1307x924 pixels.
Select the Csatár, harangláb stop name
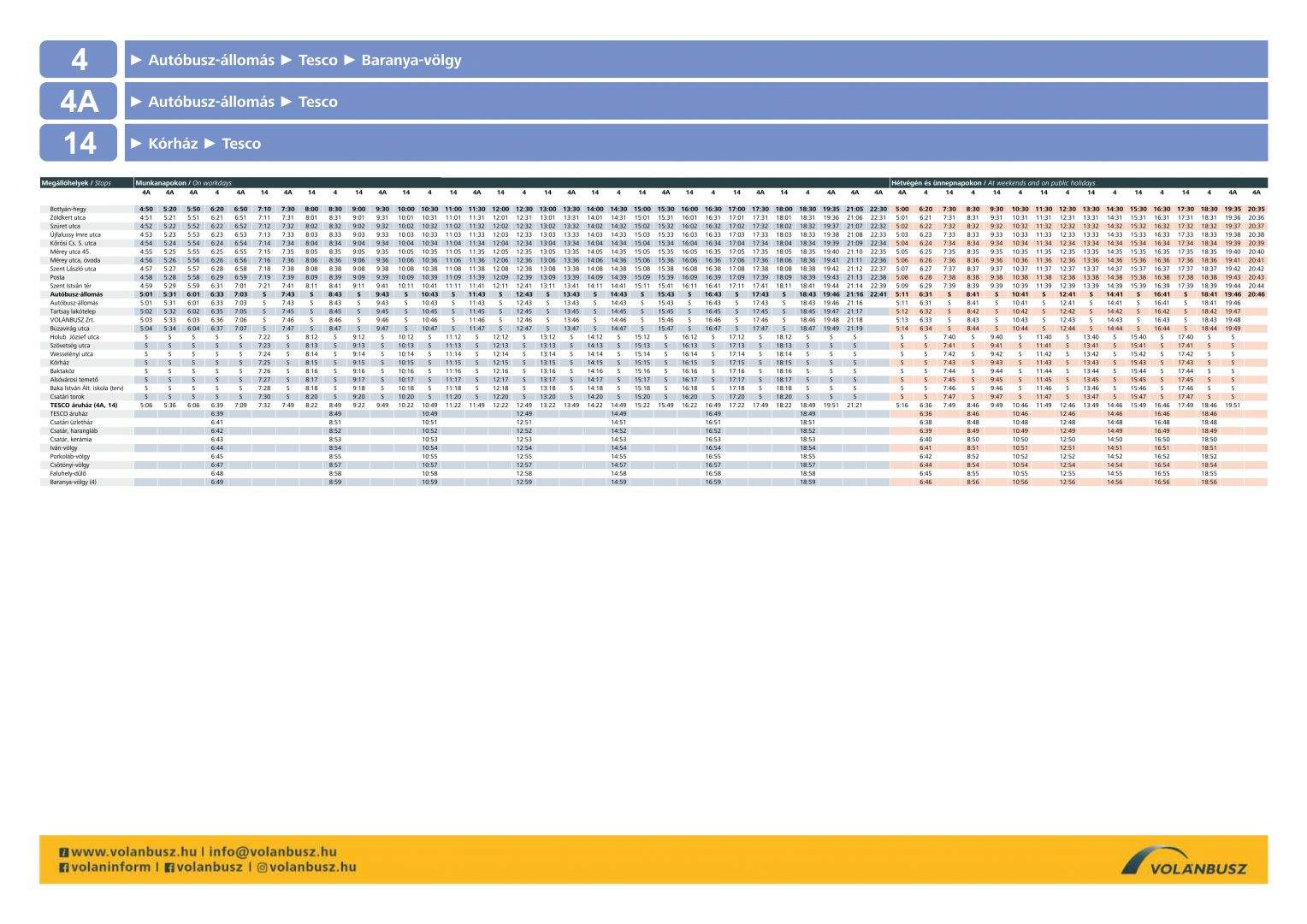(74, 431)
